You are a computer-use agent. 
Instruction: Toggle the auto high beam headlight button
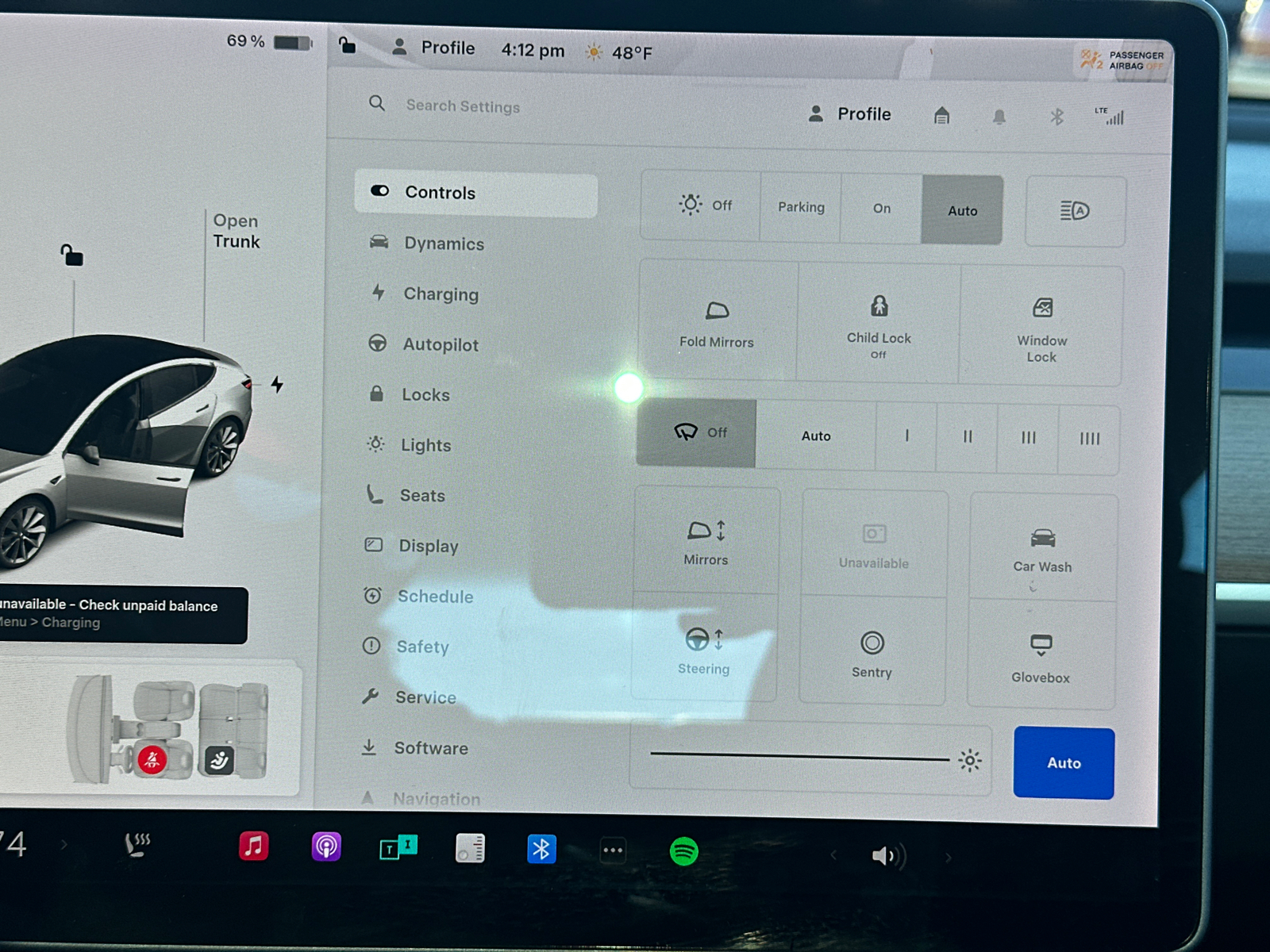click(x=1076, y=210)
